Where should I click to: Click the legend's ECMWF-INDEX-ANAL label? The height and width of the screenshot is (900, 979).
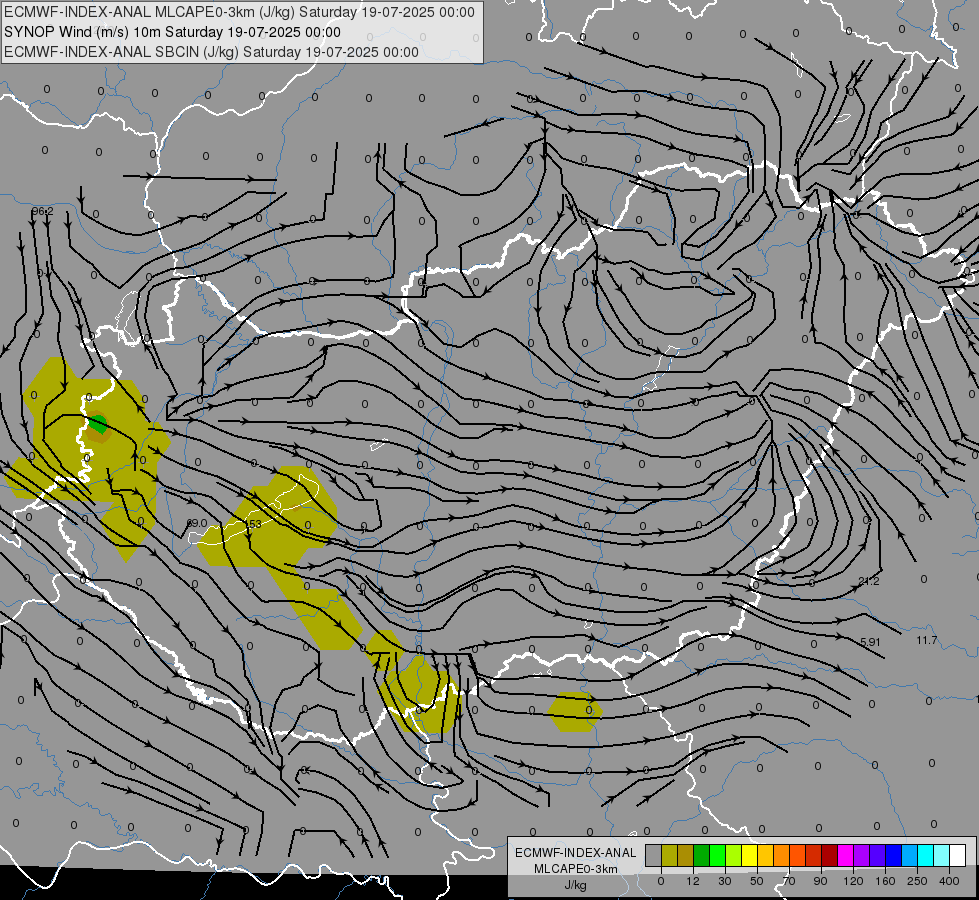point(576,853)
